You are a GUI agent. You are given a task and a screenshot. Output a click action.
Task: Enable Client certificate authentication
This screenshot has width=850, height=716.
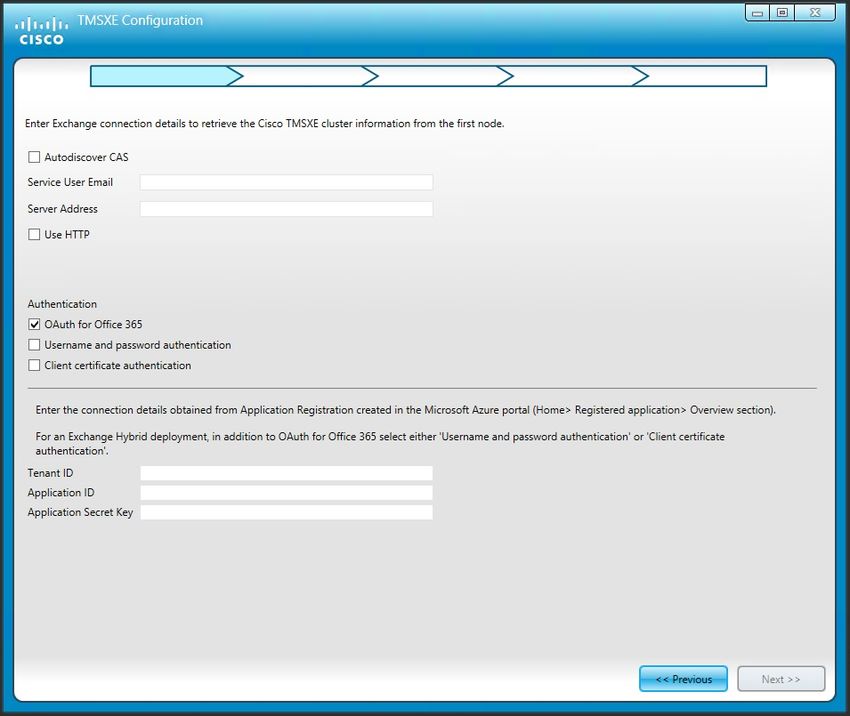34,365
